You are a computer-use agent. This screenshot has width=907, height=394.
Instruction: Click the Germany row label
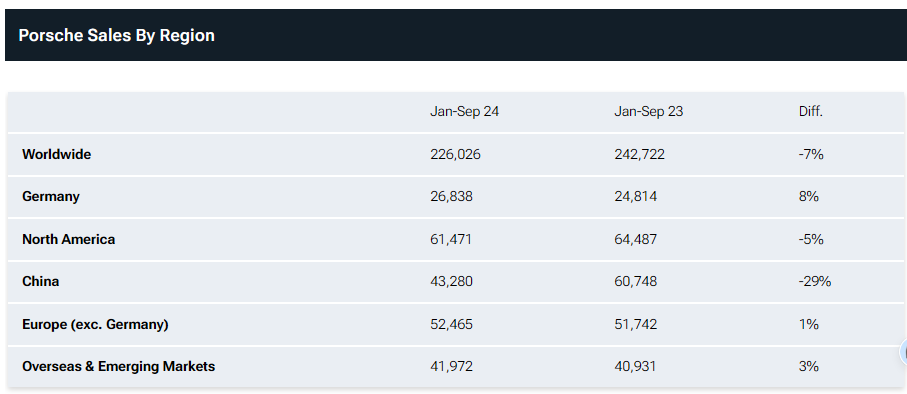(x=51, y=197)
